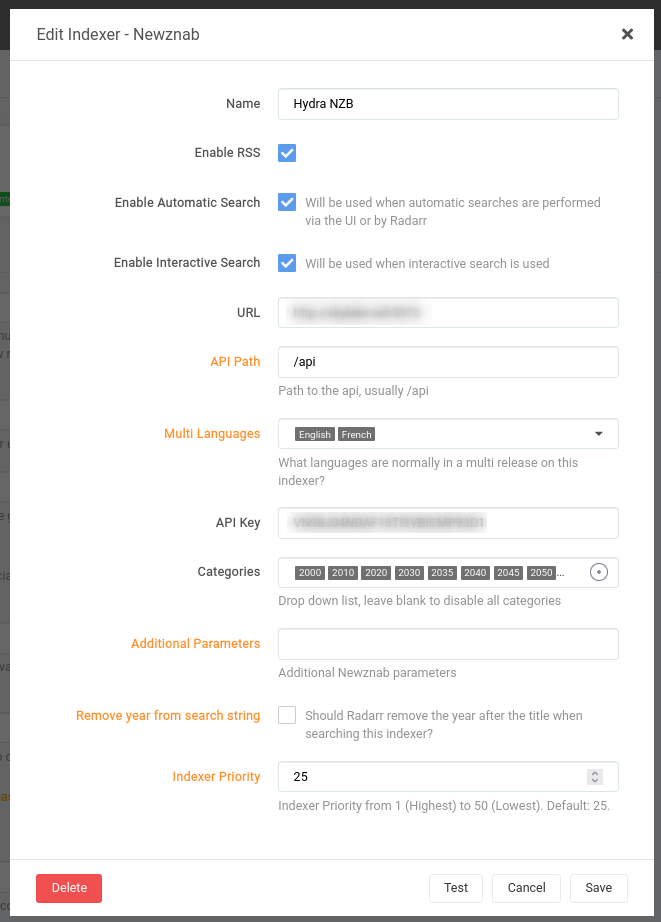Enable Remove year from search string

pyautogui.click(x=286, y=715)
